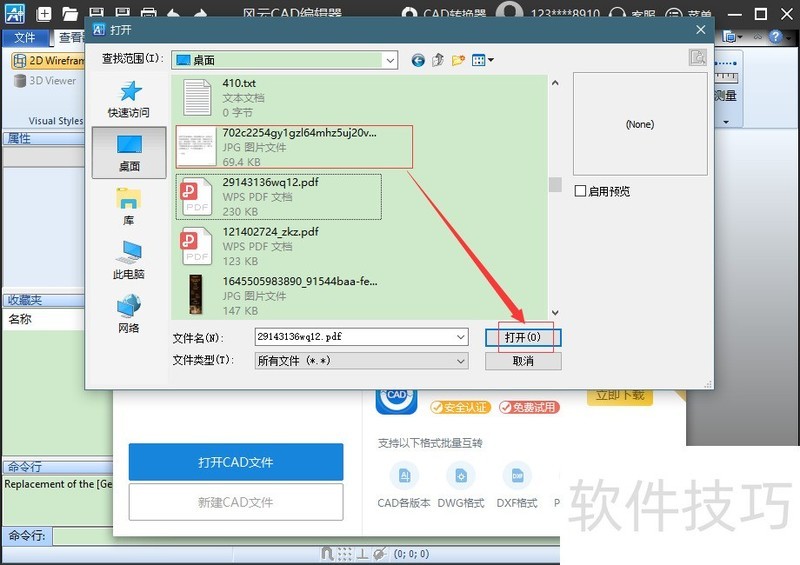Open the 文件 menu tab
The height and width of the screenshot is (565, 800).
tap(24, 37)
